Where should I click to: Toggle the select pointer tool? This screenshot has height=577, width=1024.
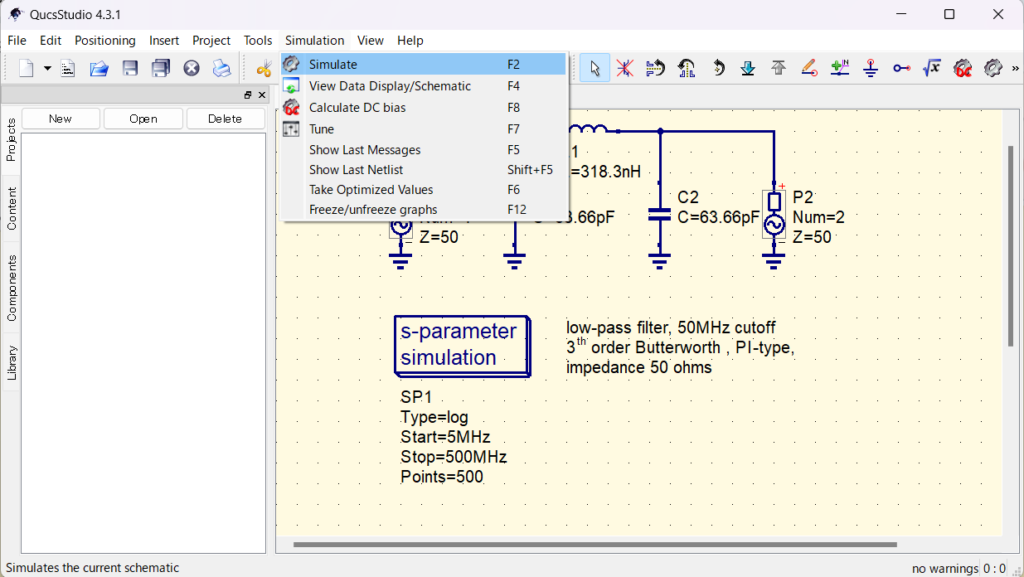tap(594, 68)
